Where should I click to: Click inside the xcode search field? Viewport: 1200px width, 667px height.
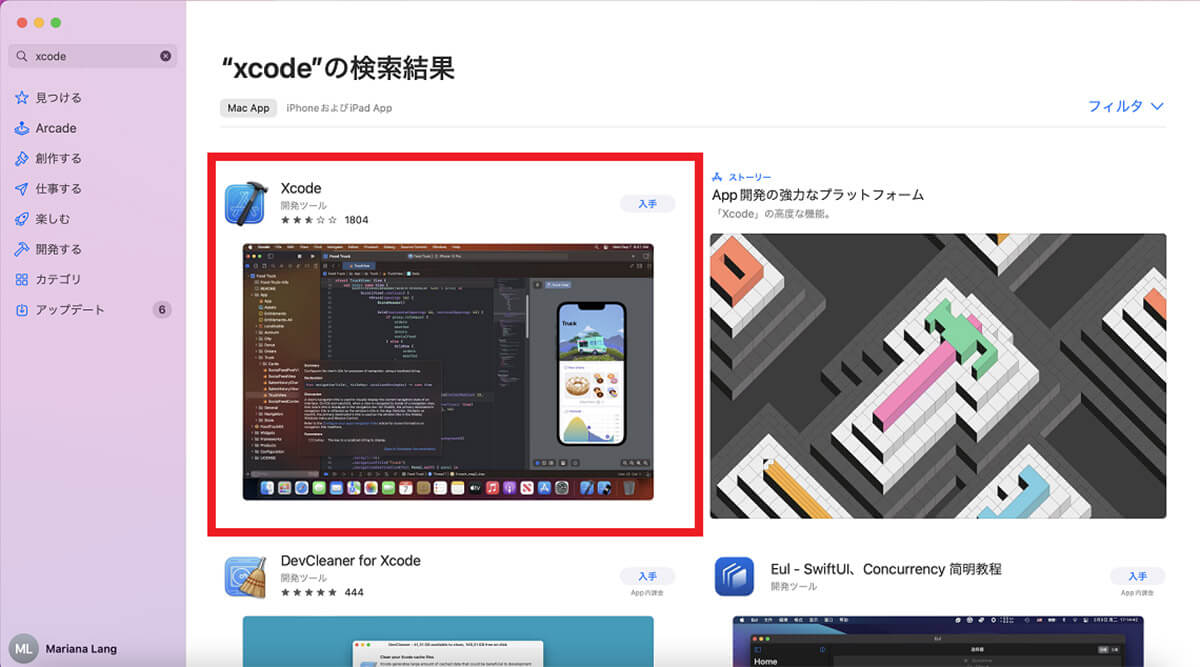92,56
